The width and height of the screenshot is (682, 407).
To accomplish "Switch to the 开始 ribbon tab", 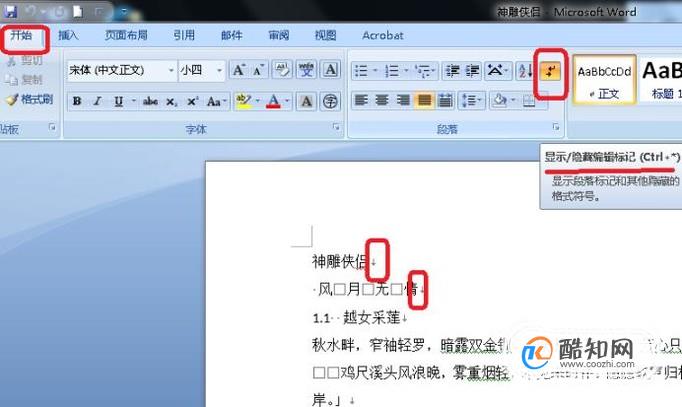I will point(22,35).
